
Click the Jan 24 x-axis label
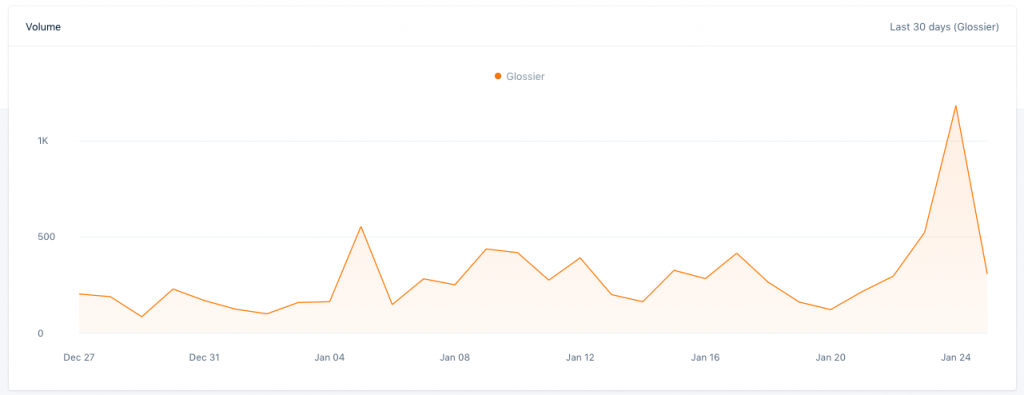click(x=956, y=357)
